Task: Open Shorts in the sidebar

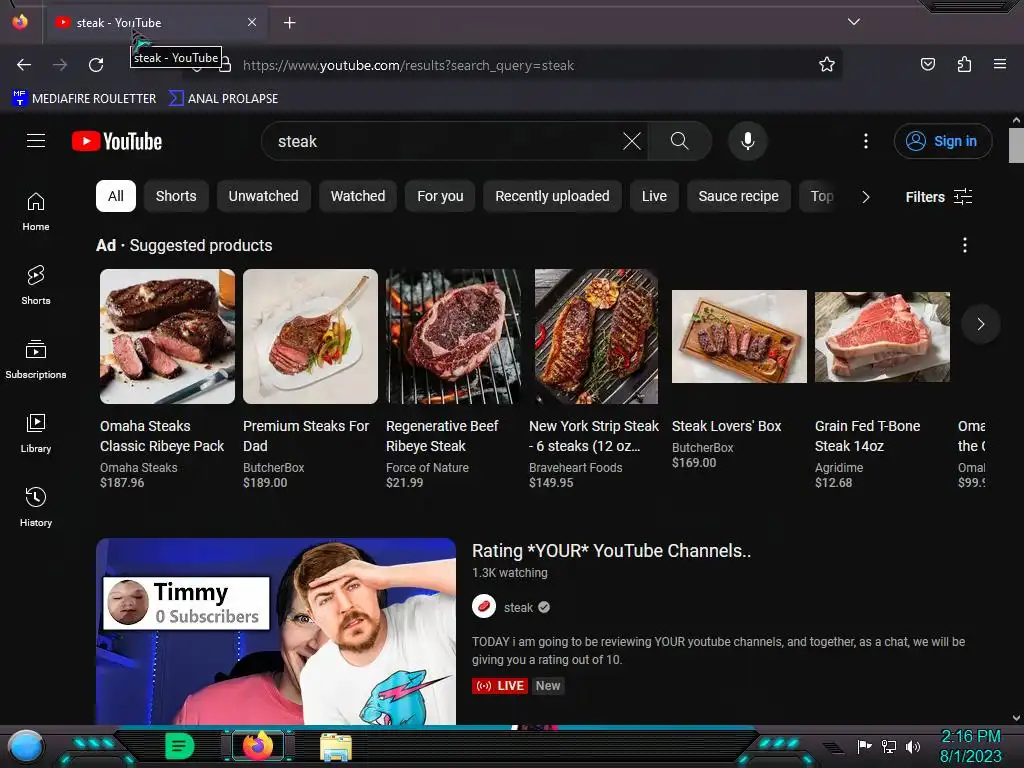Action: (36, 285)
